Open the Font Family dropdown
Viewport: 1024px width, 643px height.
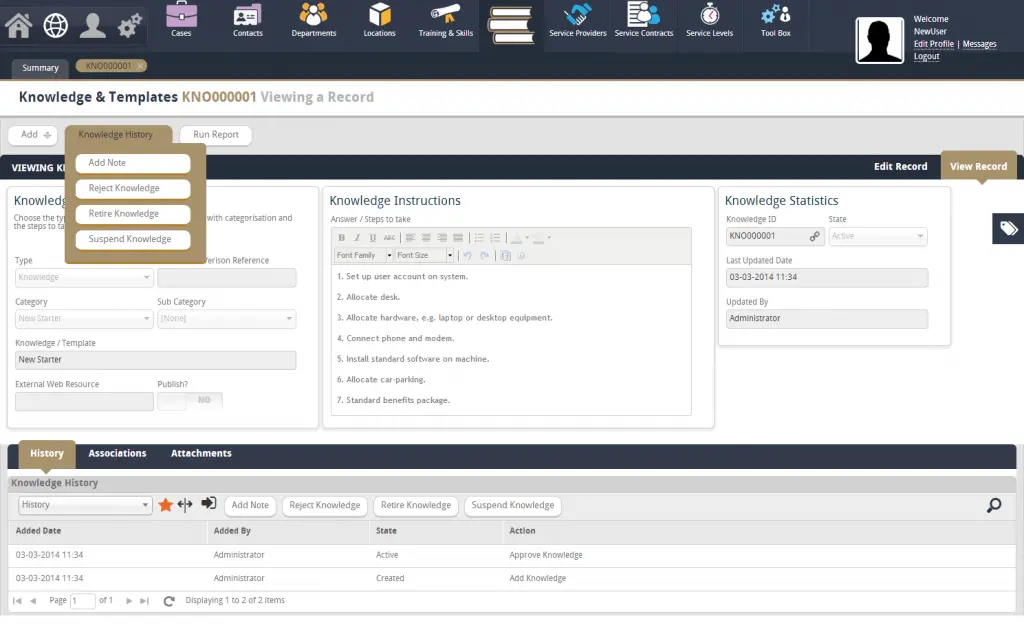coord(364,255)
